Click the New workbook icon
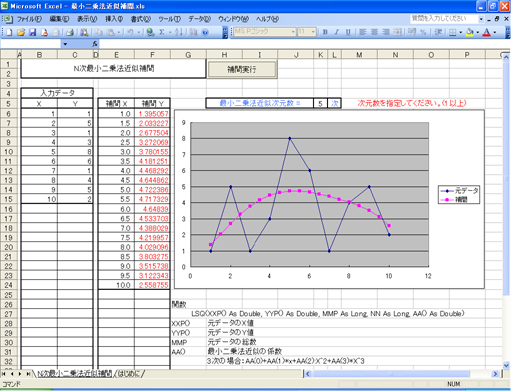The height and width of the screenshot is (391, 511). click(9, 32)
